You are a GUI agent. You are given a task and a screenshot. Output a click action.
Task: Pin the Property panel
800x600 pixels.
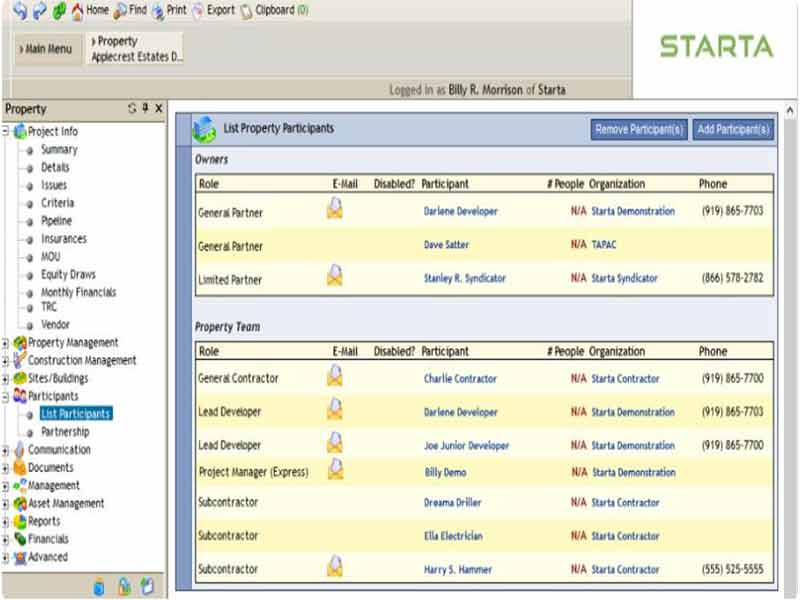[145, 108]
